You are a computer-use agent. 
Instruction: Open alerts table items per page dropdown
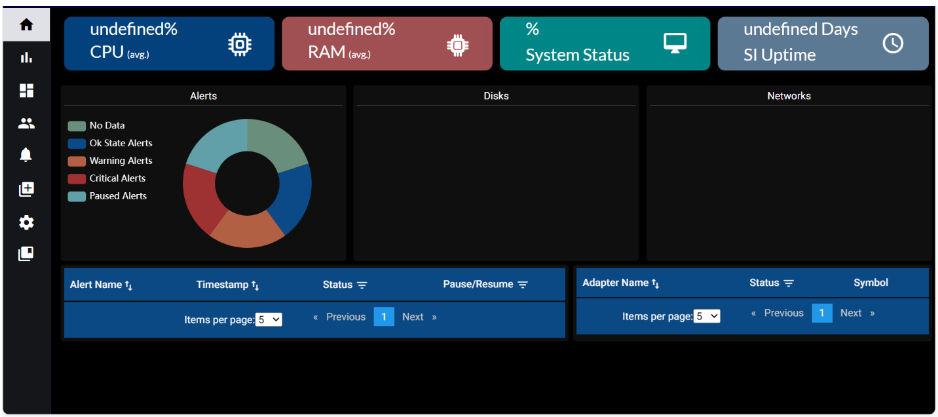(269, 320)
